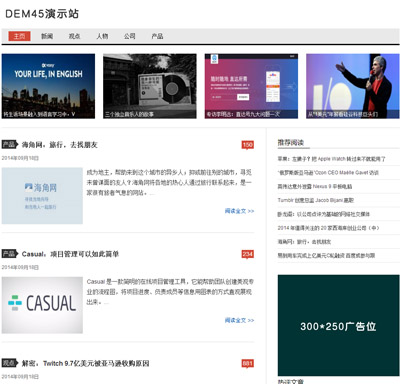
Task: Click the 产品 tag beside 海角网 title
Action: pyautogui.click(x=9, y=144)
